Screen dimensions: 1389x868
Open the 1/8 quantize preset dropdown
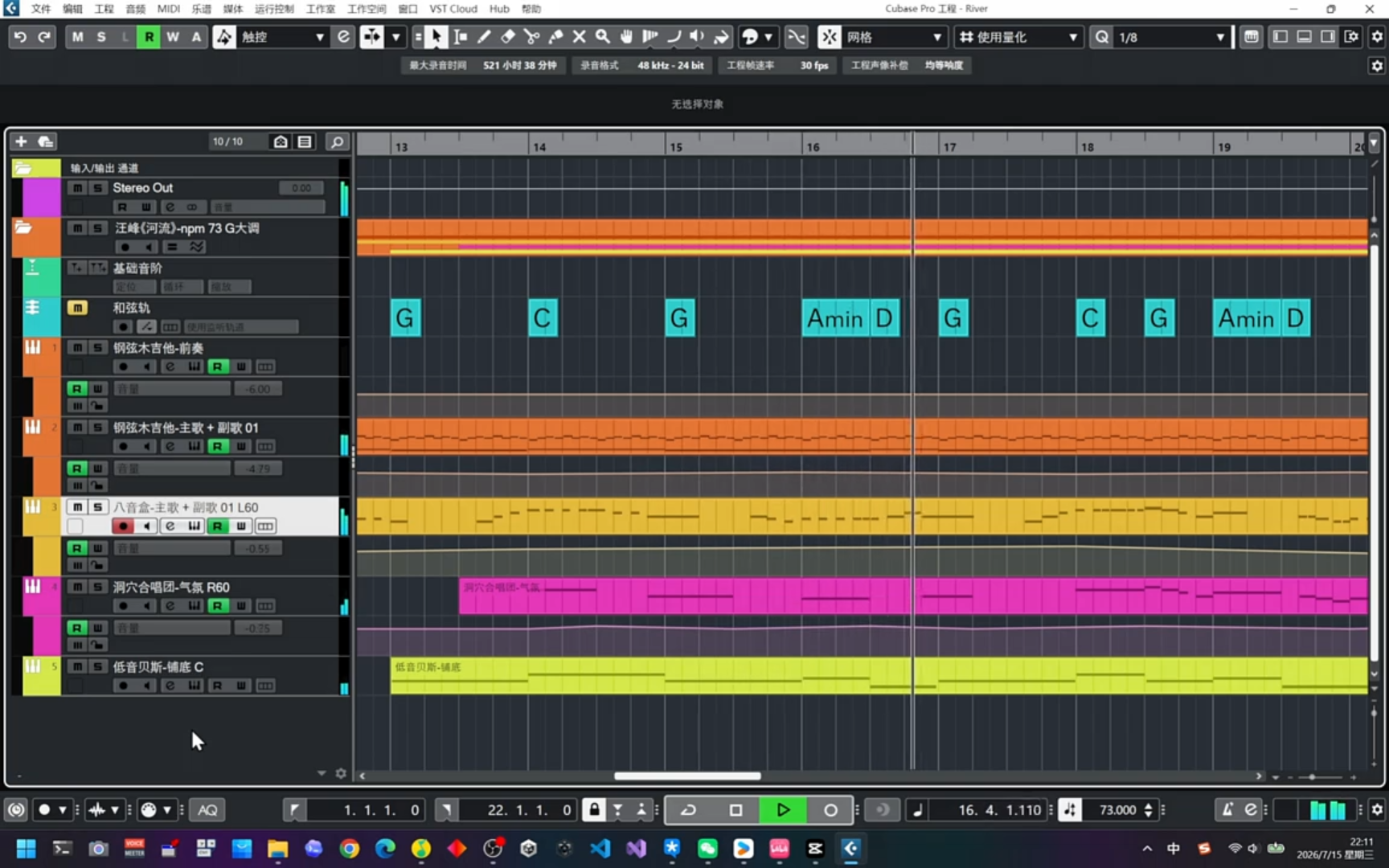click(x=1172, y=37)
